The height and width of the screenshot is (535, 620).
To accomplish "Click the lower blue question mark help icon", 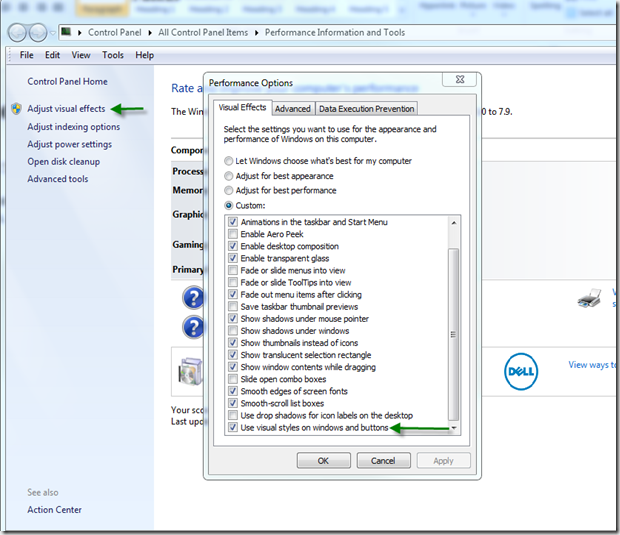I will coord(193,327).
